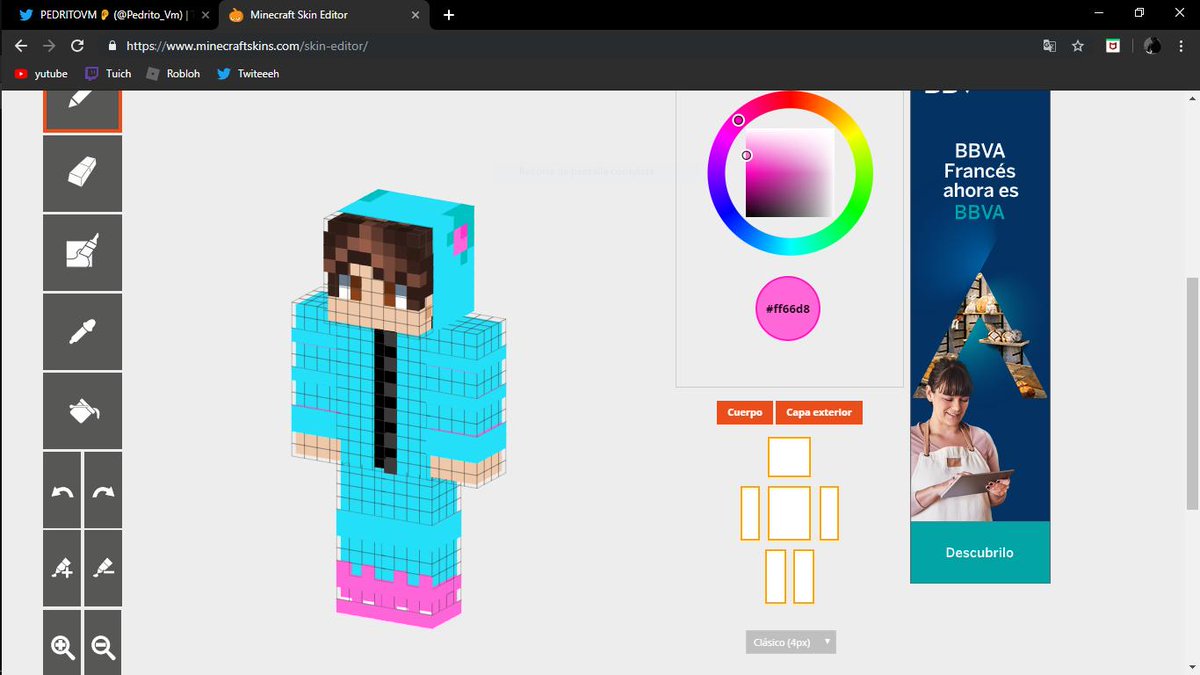Bookmark this page with the star
This screenshot has width=1200, height=675.
click(1078, 46)
